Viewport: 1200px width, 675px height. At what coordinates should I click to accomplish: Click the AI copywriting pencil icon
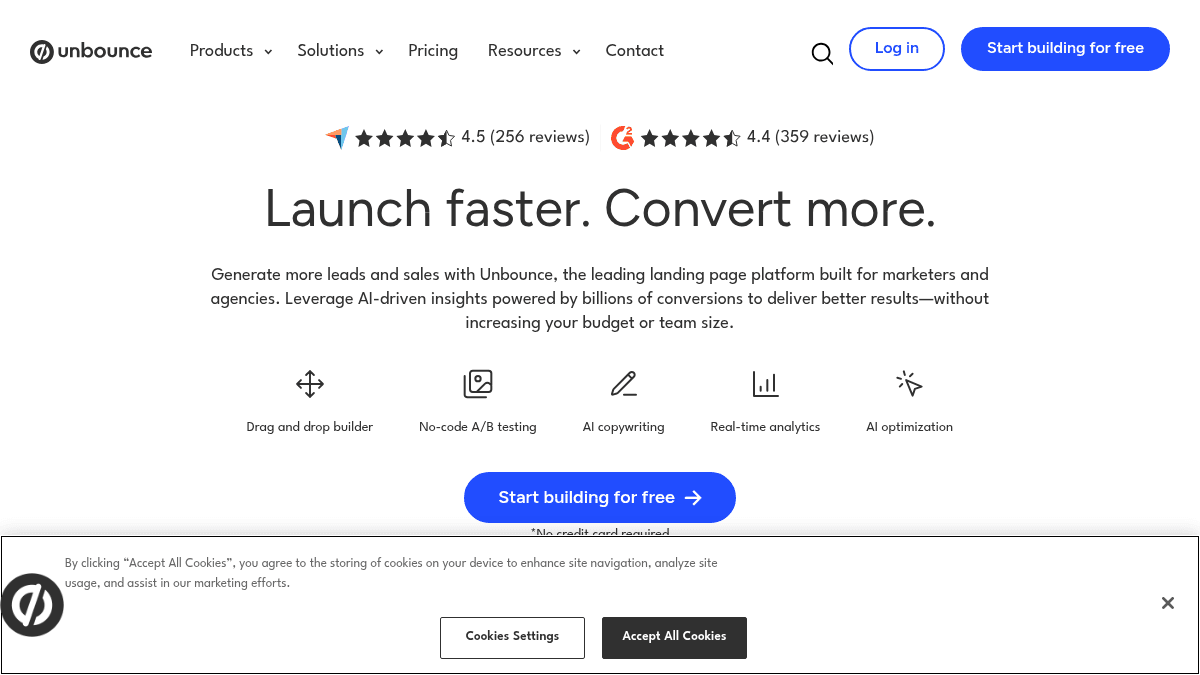coord(624,384)
